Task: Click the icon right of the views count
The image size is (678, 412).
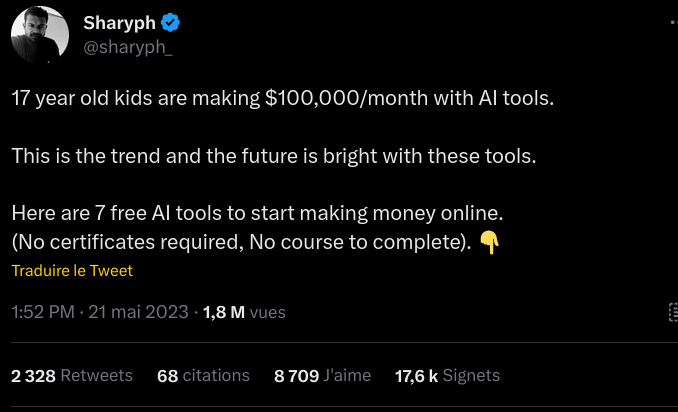Action: pyautogui.click(x=673, y=312)
